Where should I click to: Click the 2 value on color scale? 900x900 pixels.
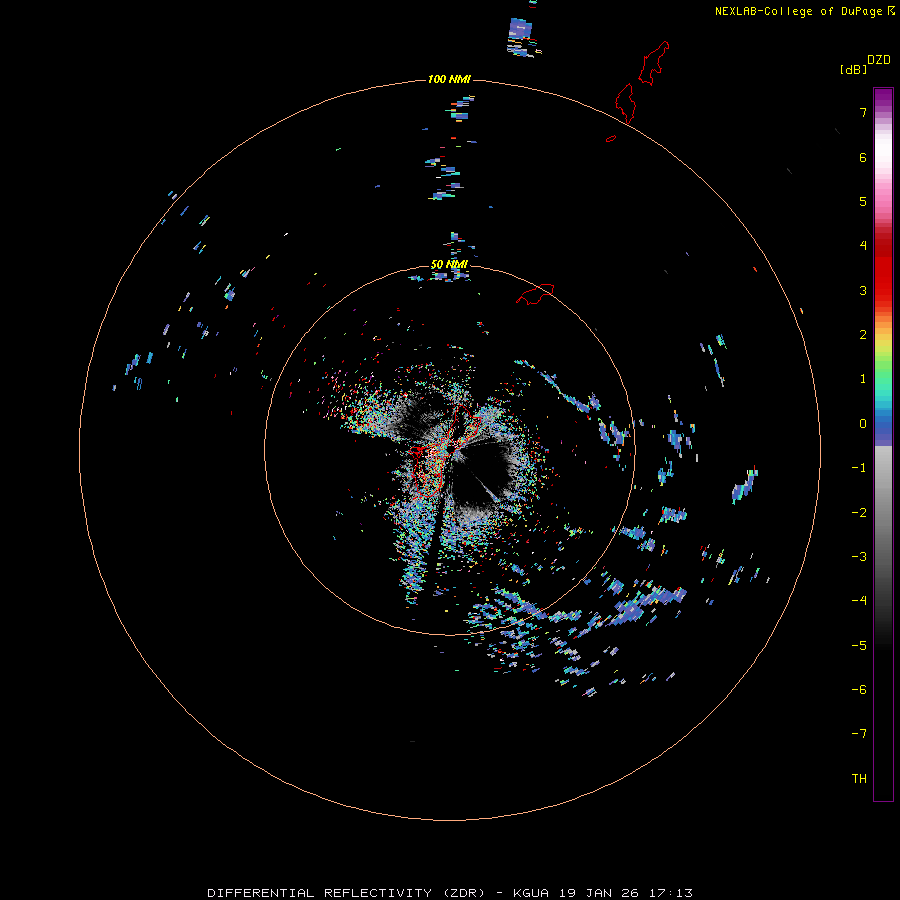pos(863,335)
